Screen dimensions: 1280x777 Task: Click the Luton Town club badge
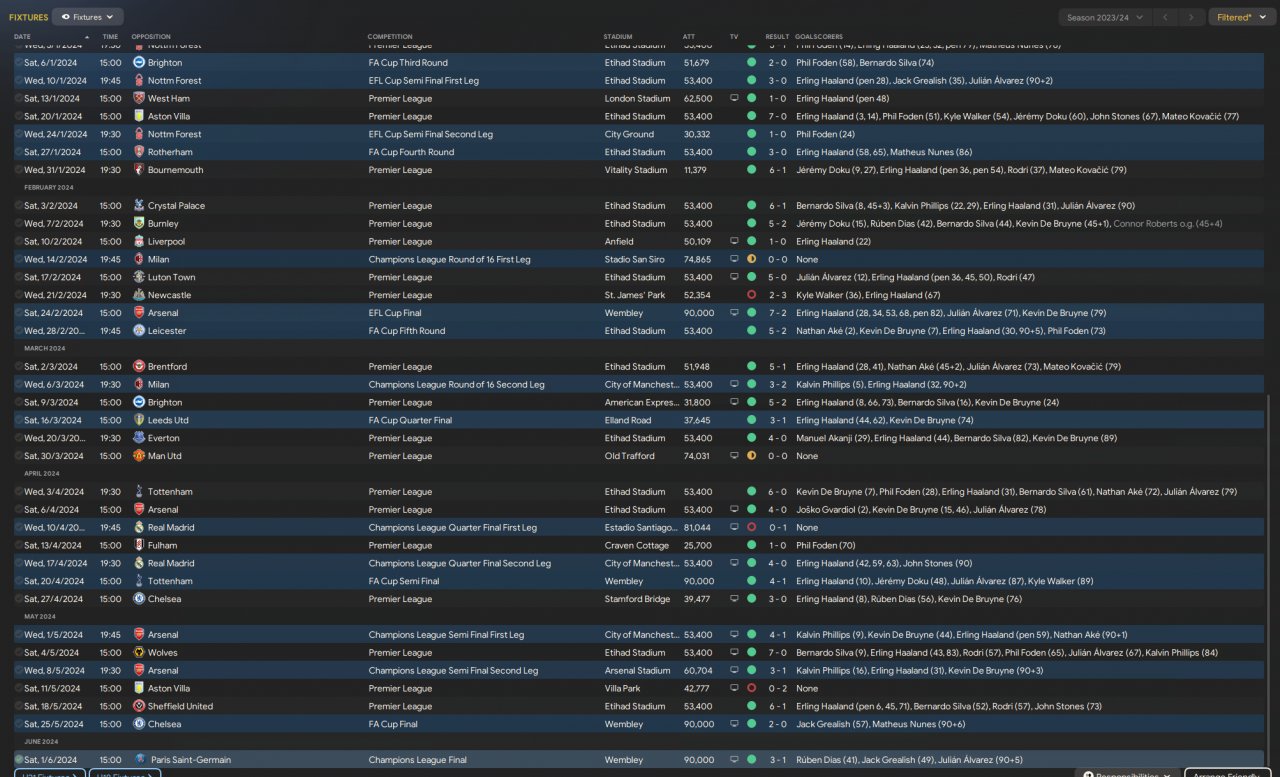point(139,277)
